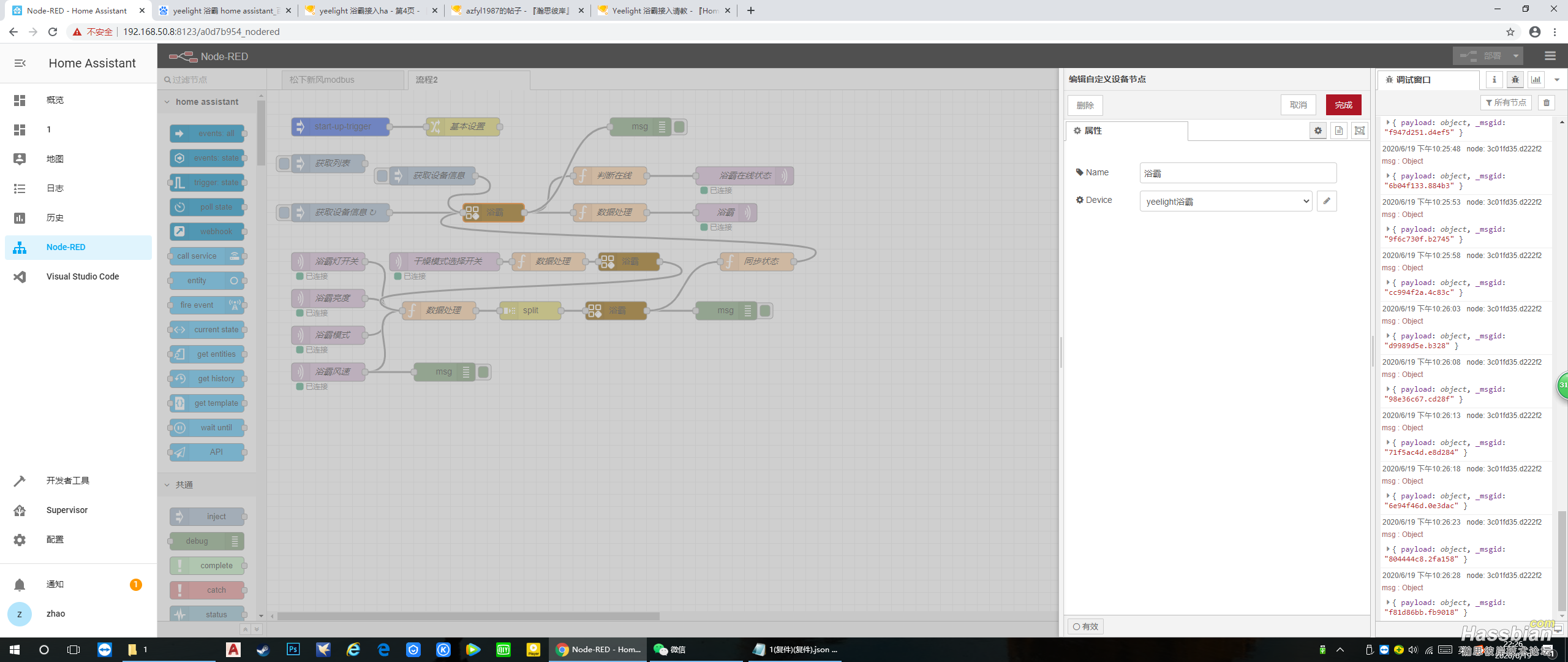Expand payload object f947d251.d4ef5 message
The width and height of the screenshot is (1568, 662).
[1388, 123]
